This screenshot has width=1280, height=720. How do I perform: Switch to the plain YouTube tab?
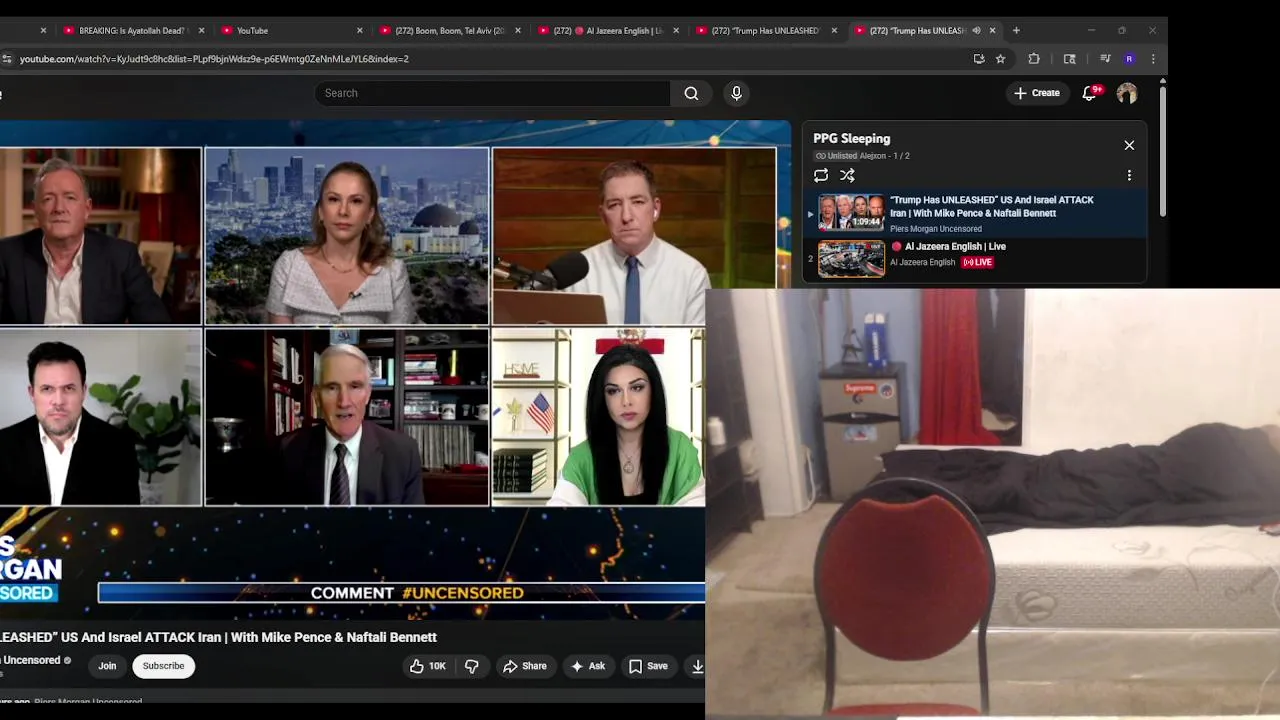coord(289,30)
